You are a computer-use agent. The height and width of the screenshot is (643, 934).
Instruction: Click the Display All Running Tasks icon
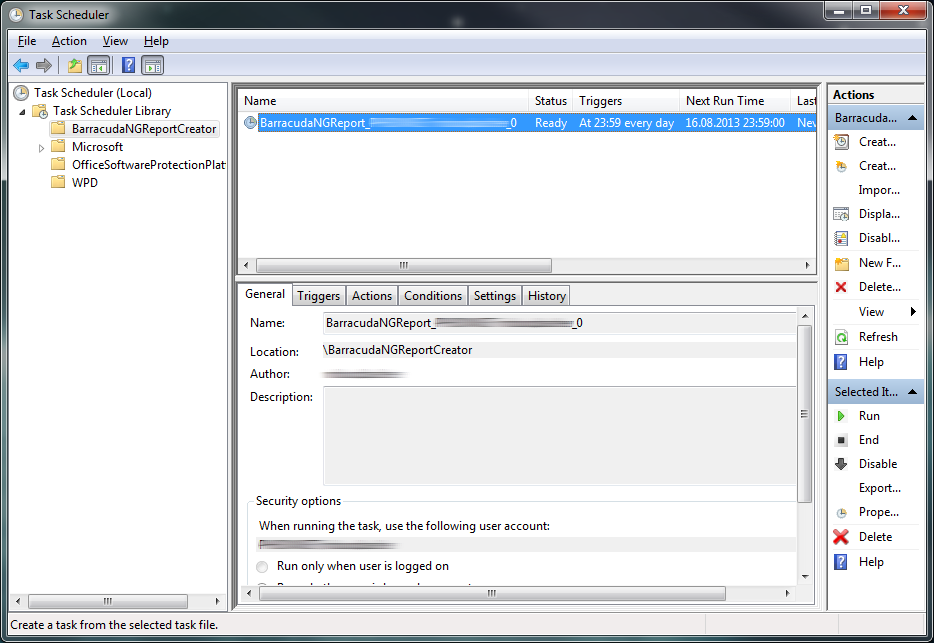point(841,214)
